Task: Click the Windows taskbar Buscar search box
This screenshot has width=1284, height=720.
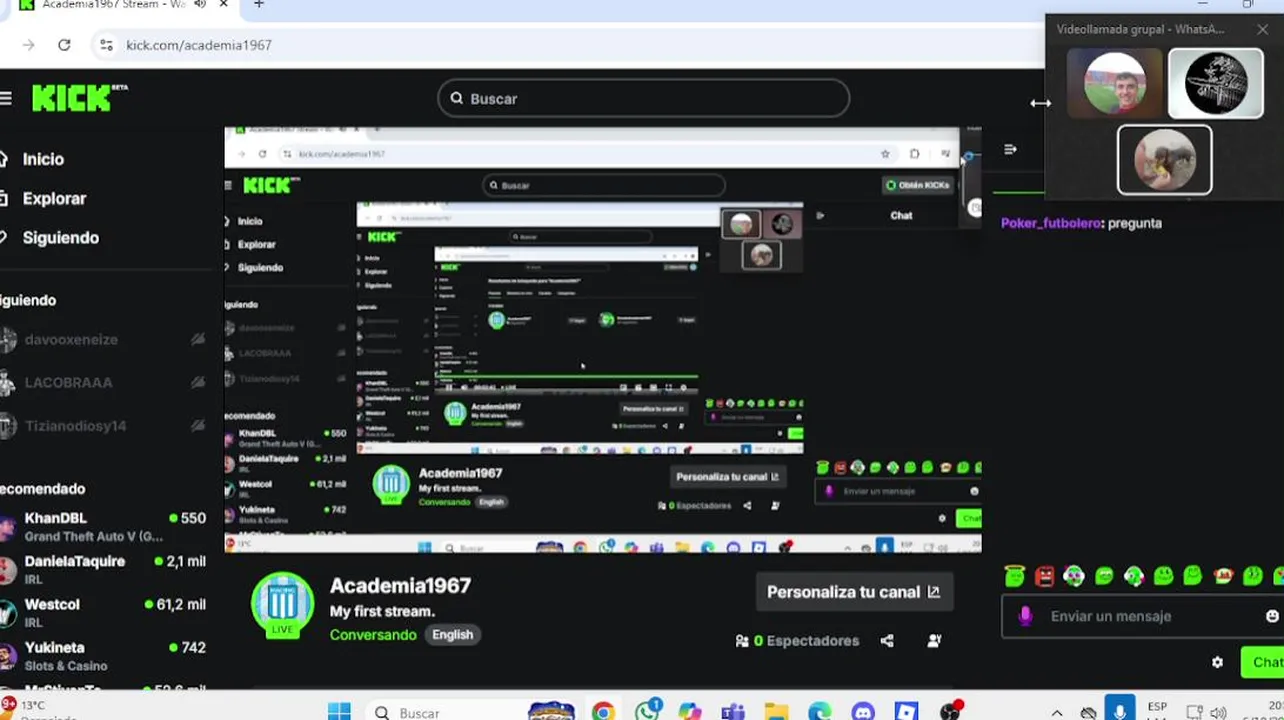Action: pos(440,713)
